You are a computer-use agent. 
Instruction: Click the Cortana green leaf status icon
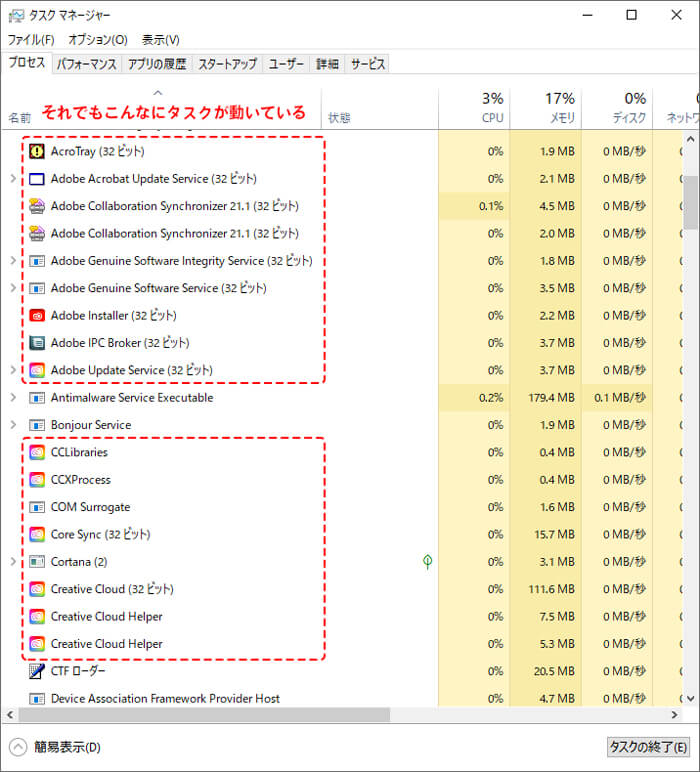click(x=428, y=562)
